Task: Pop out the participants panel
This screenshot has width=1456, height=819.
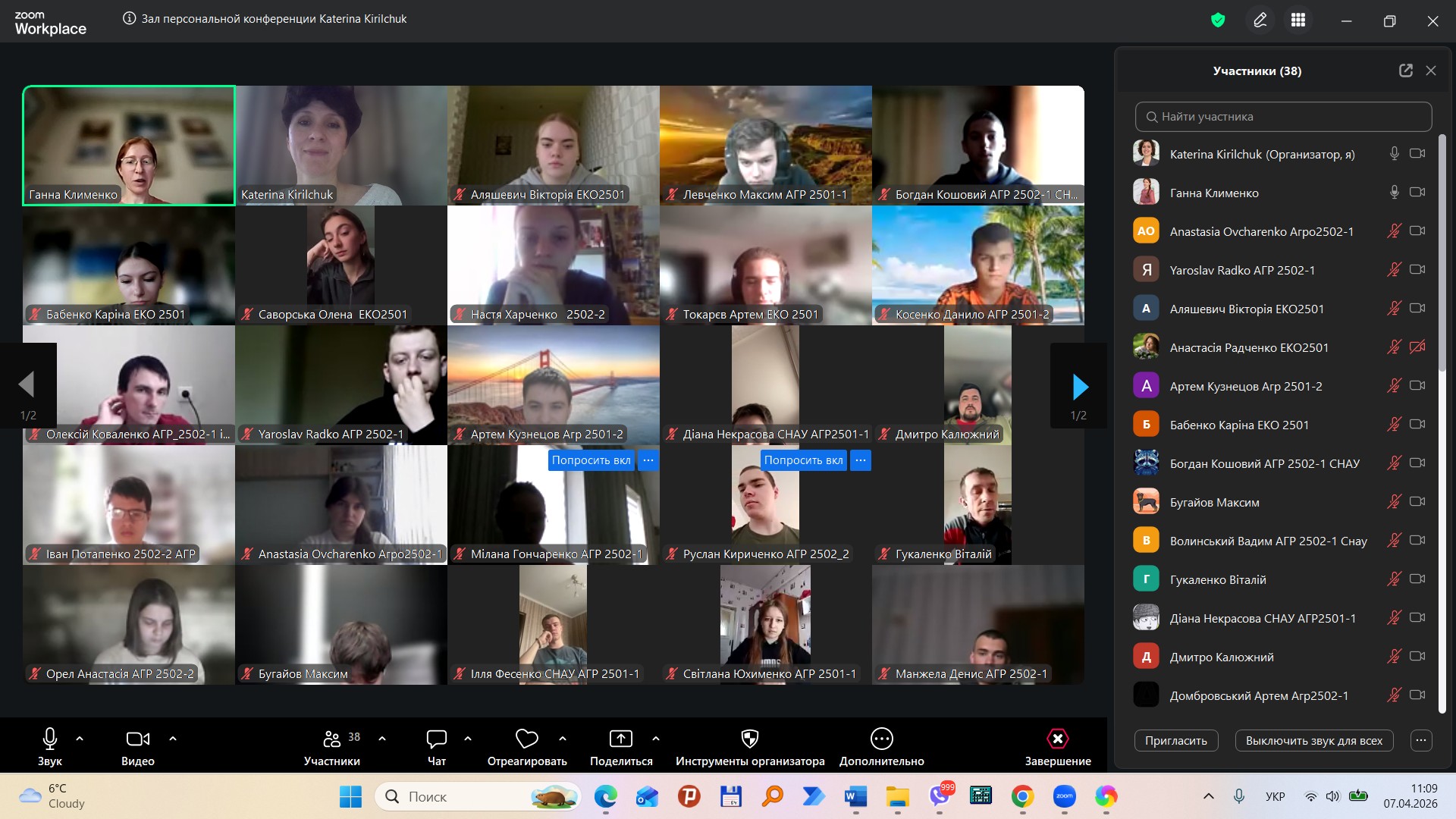Action: pyautogui.click(x=1405, y=71)
